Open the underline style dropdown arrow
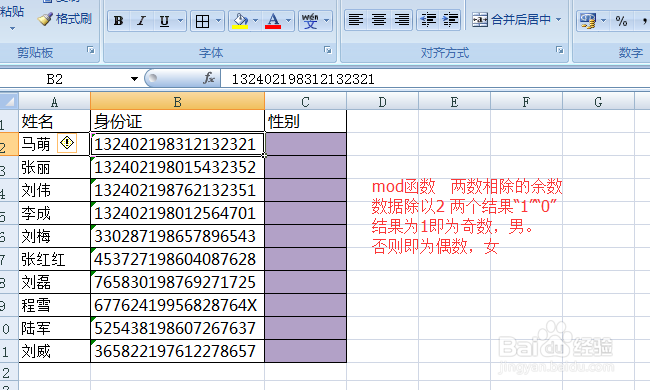This screenshot has height=390, width=650. coord(180,21)
